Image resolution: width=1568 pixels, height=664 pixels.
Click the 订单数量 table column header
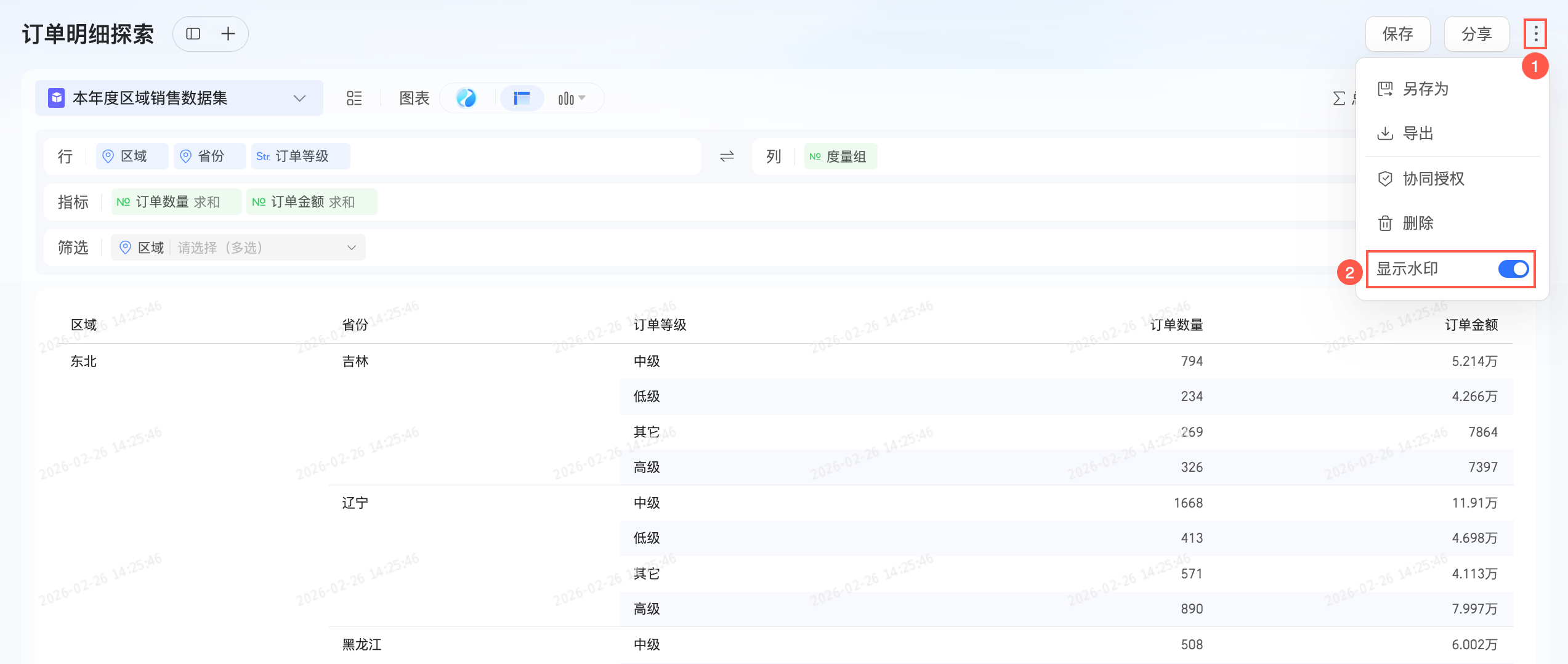(x=1176, y=325)
